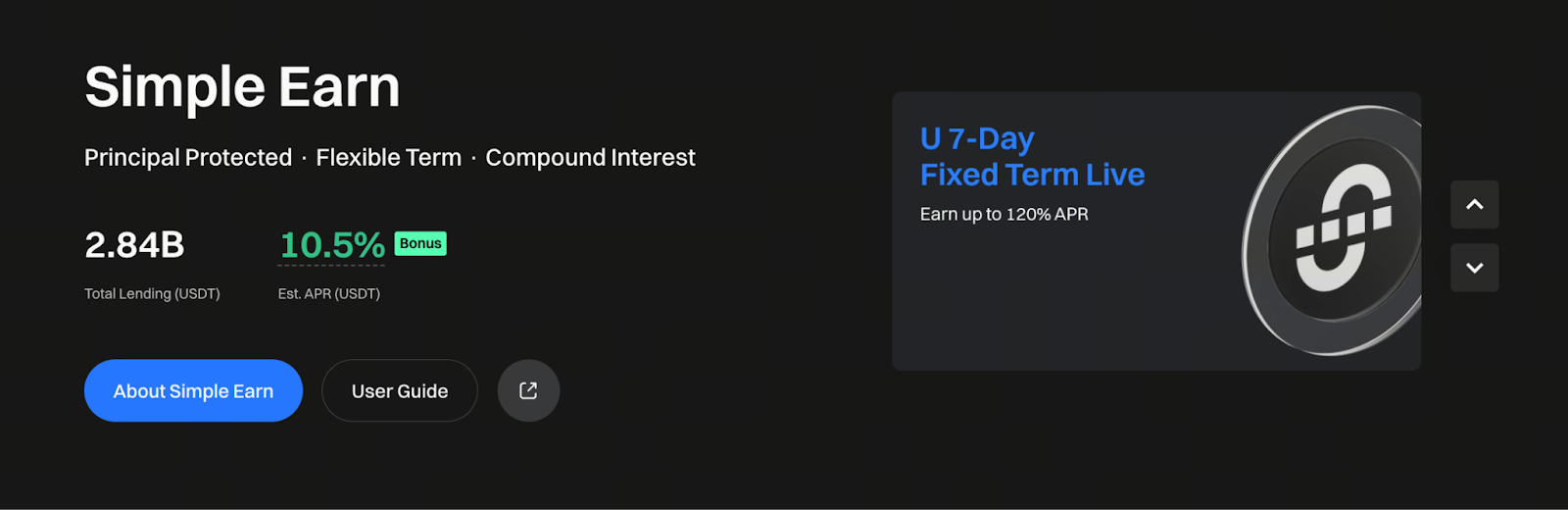
Task: Click the Total Lending (USDT) label
Action: (x=152, y=293)
